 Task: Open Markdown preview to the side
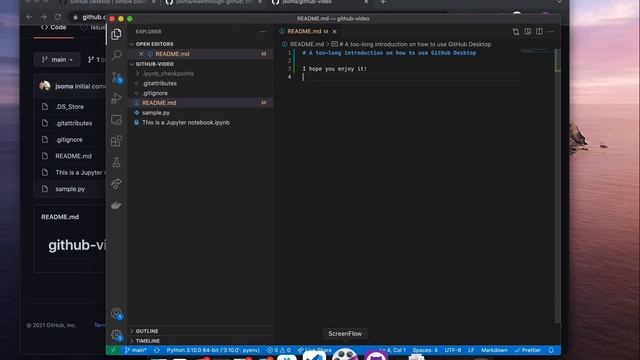click(528, 31)
